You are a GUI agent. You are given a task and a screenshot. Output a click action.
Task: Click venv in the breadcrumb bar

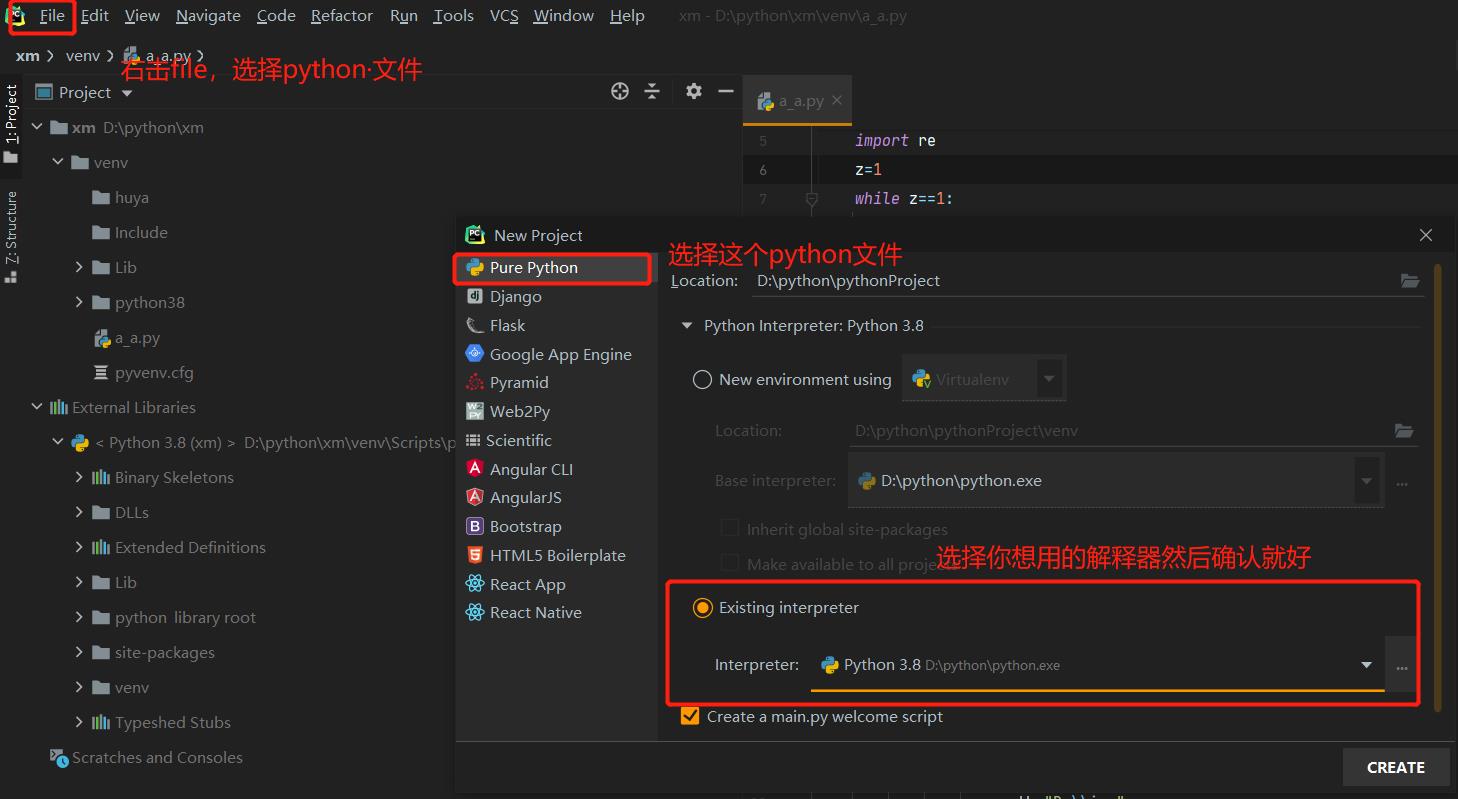pos(83,56)
